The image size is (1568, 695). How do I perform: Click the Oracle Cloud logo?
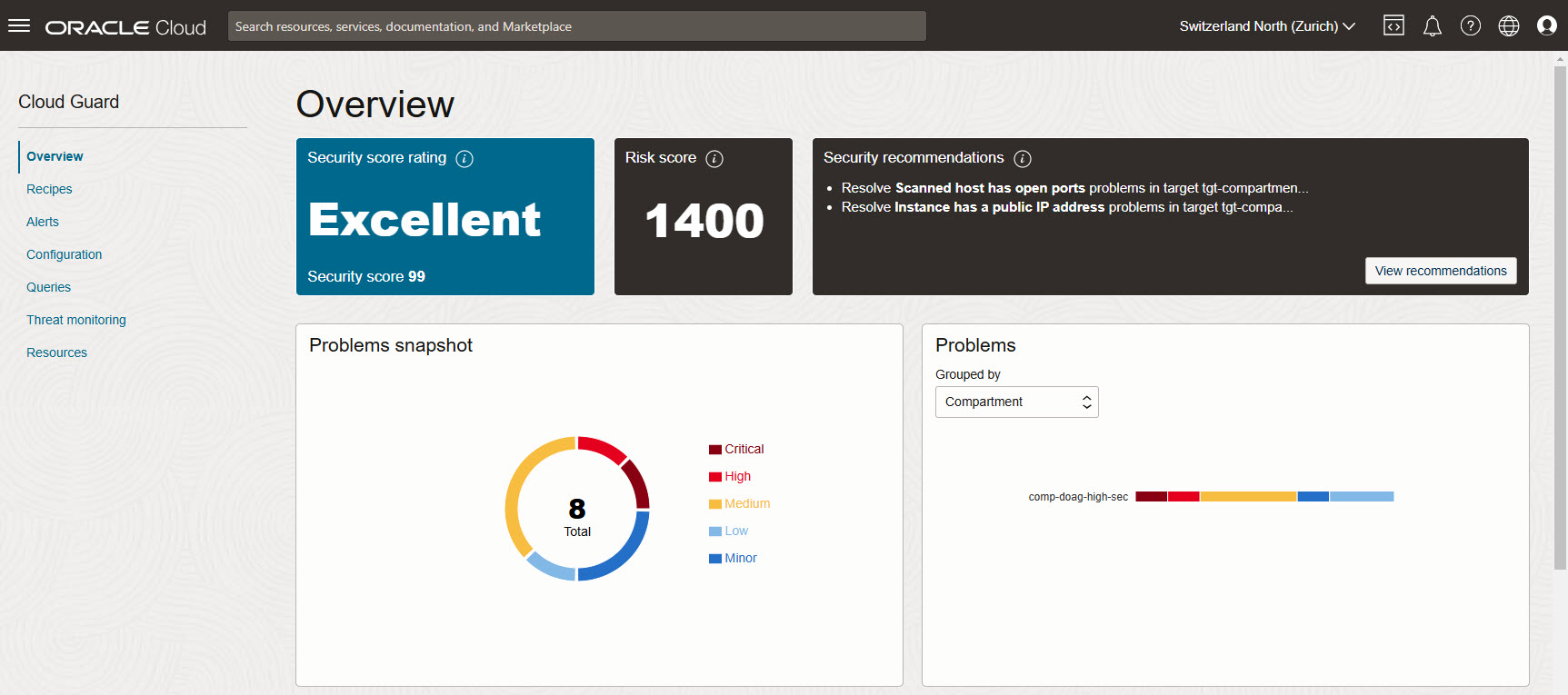point(125,27)
